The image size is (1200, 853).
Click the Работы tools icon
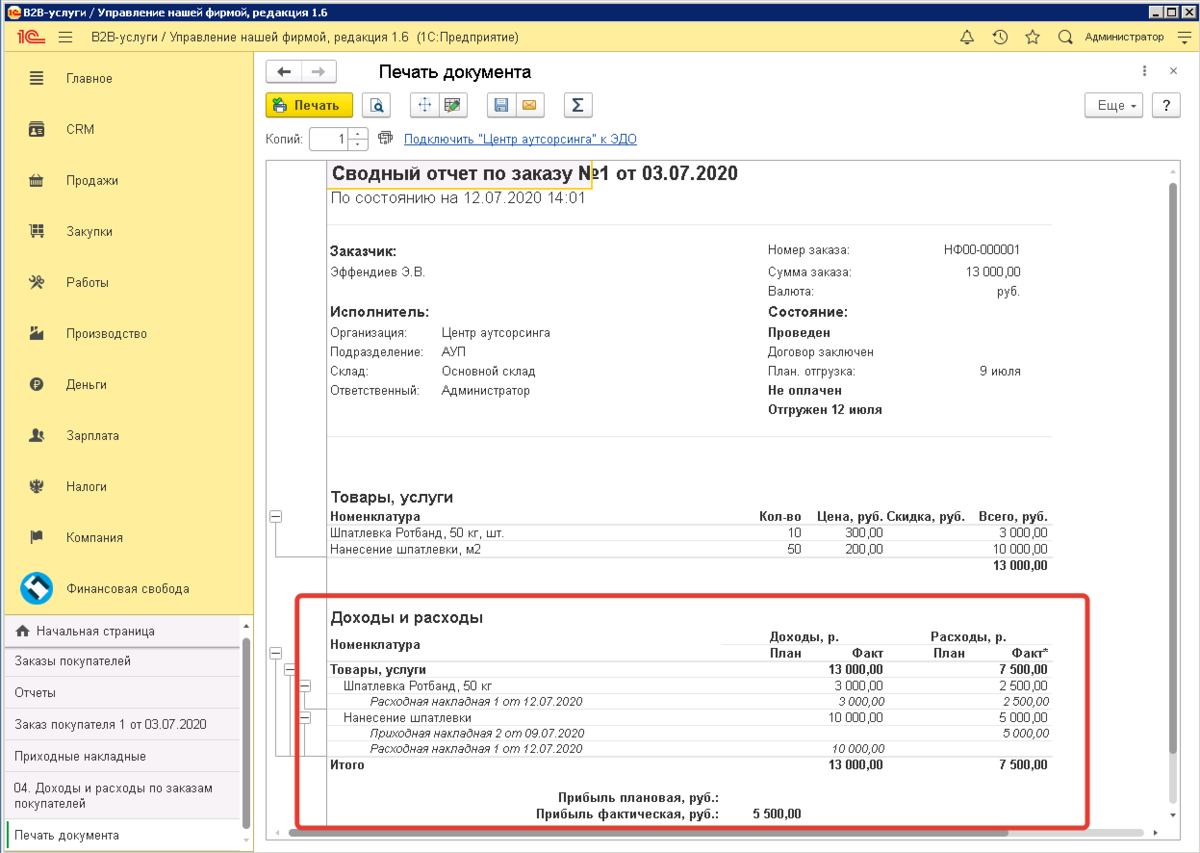37,282
